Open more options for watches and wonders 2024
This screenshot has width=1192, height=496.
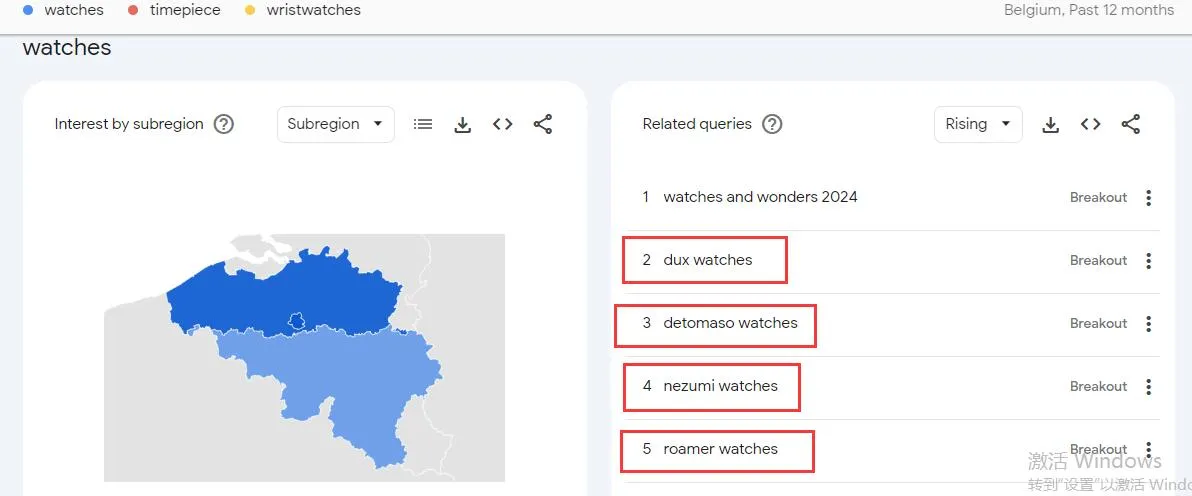pos(1148,198)
